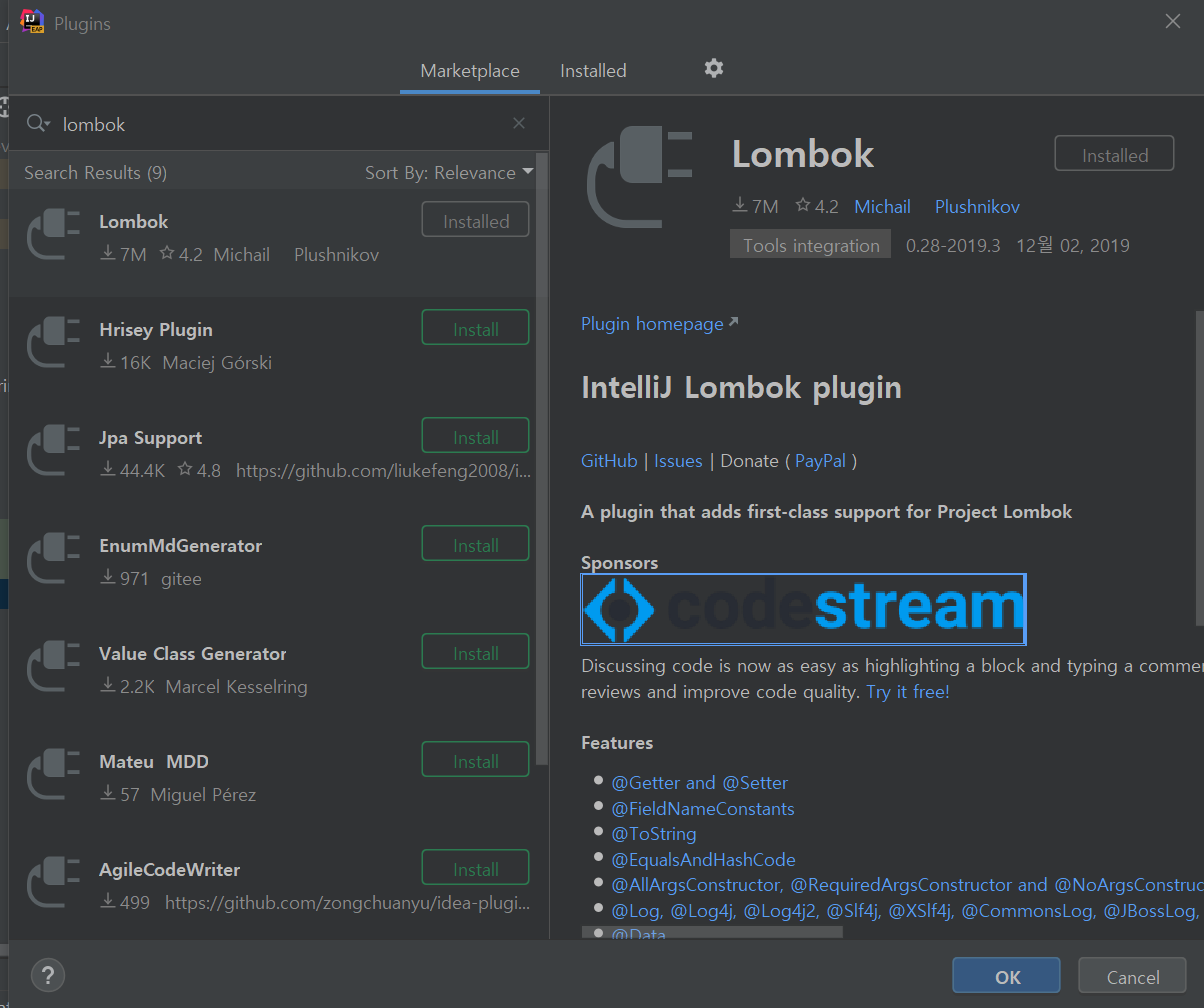
Task: Click the downloads icon in Lombok details
Action: click(740, 206)
